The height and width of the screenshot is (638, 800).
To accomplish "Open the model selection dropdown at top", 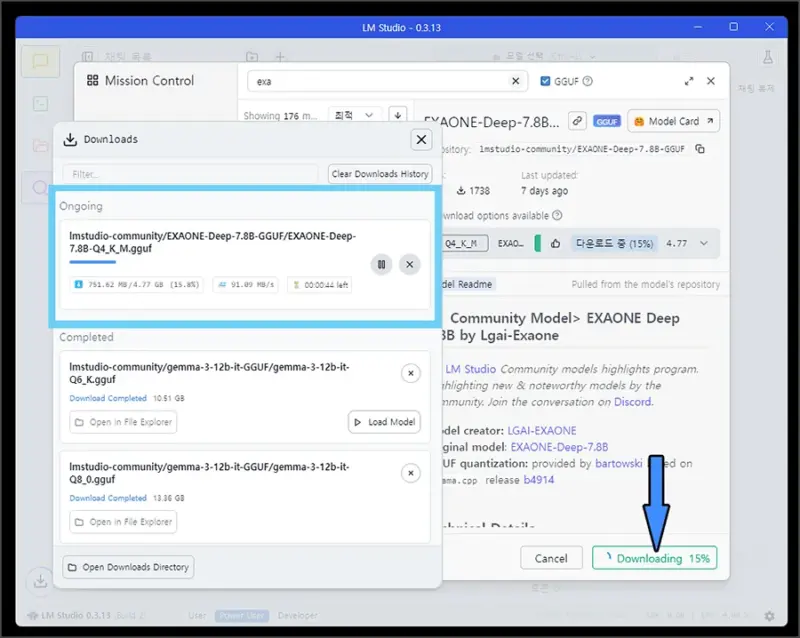I will click(545, 57).
